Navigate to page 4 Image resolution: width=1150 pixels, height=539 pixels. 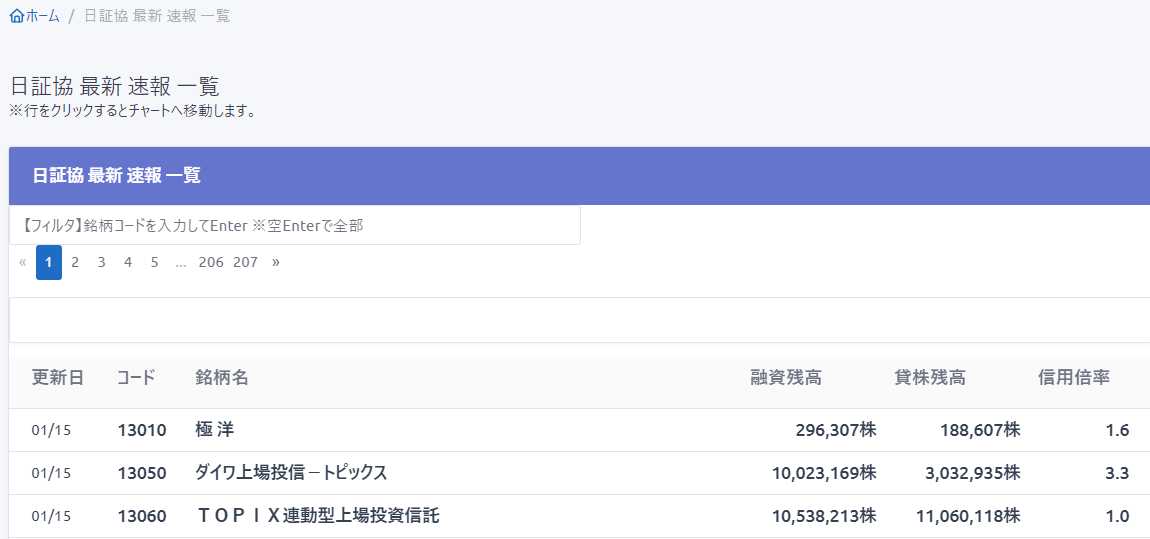pyautogui.click(x=128, y=263)
